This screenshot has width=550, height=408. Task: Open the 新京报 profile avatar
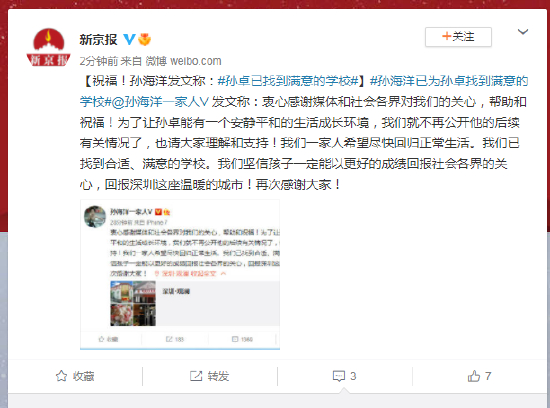[48, 47]
